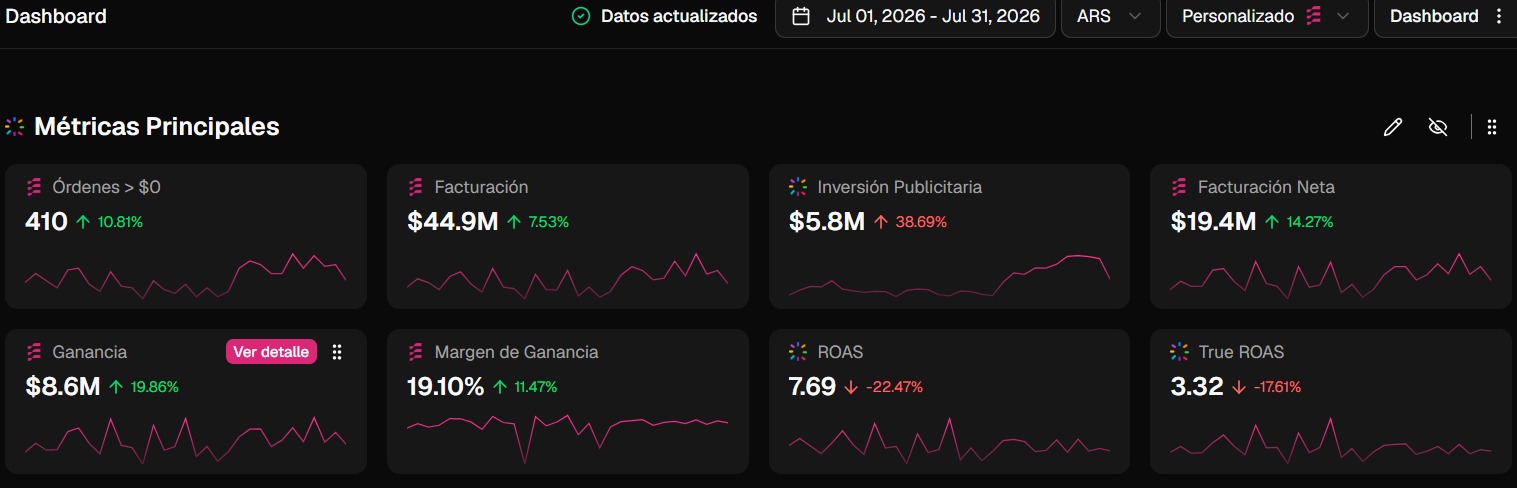1517x488 pixels.
Task: Click the pink icon next to Órdenes > $0
Action: click(33, 187)
